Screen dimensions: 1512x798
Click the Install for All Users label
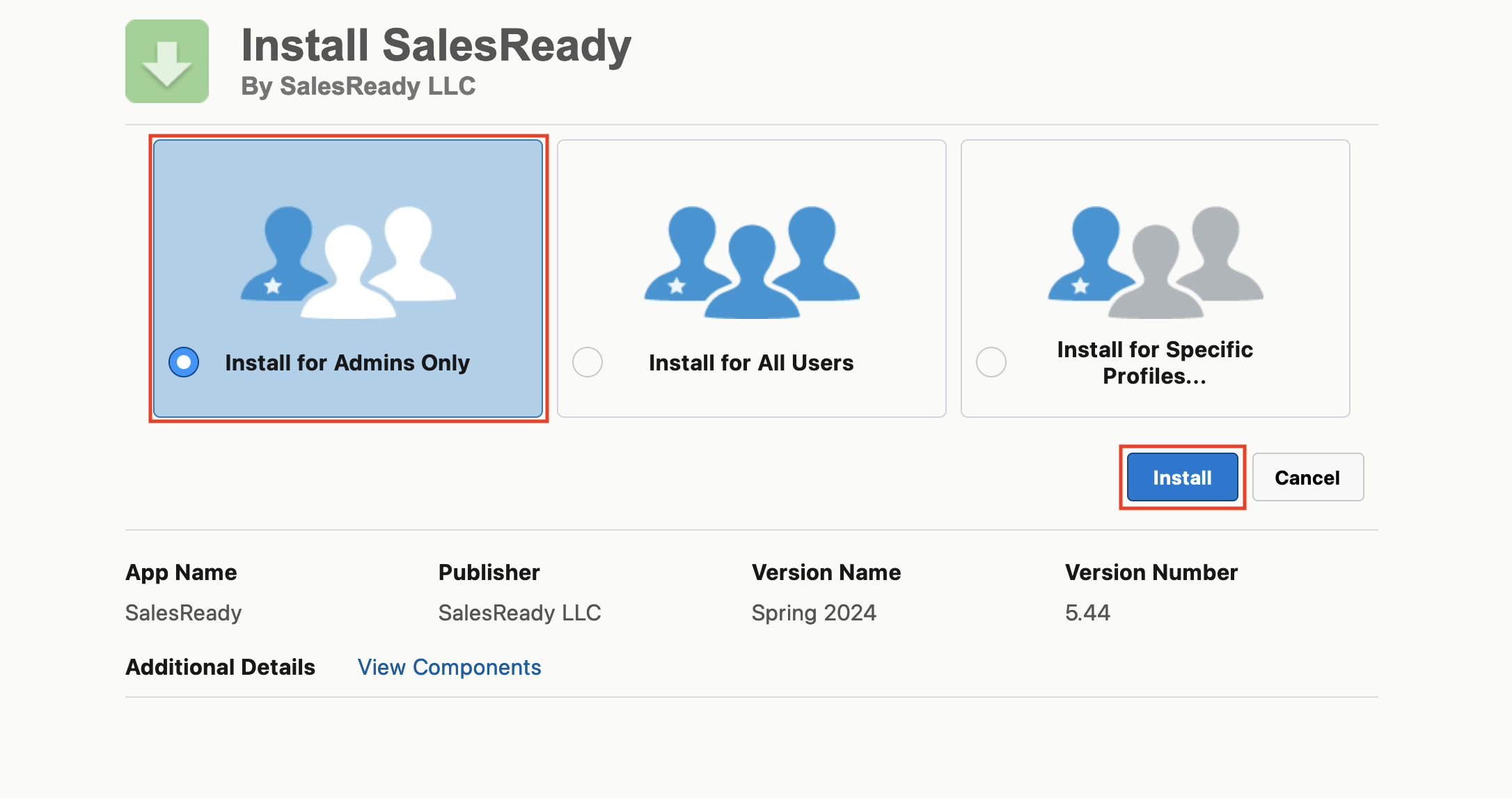751,363
